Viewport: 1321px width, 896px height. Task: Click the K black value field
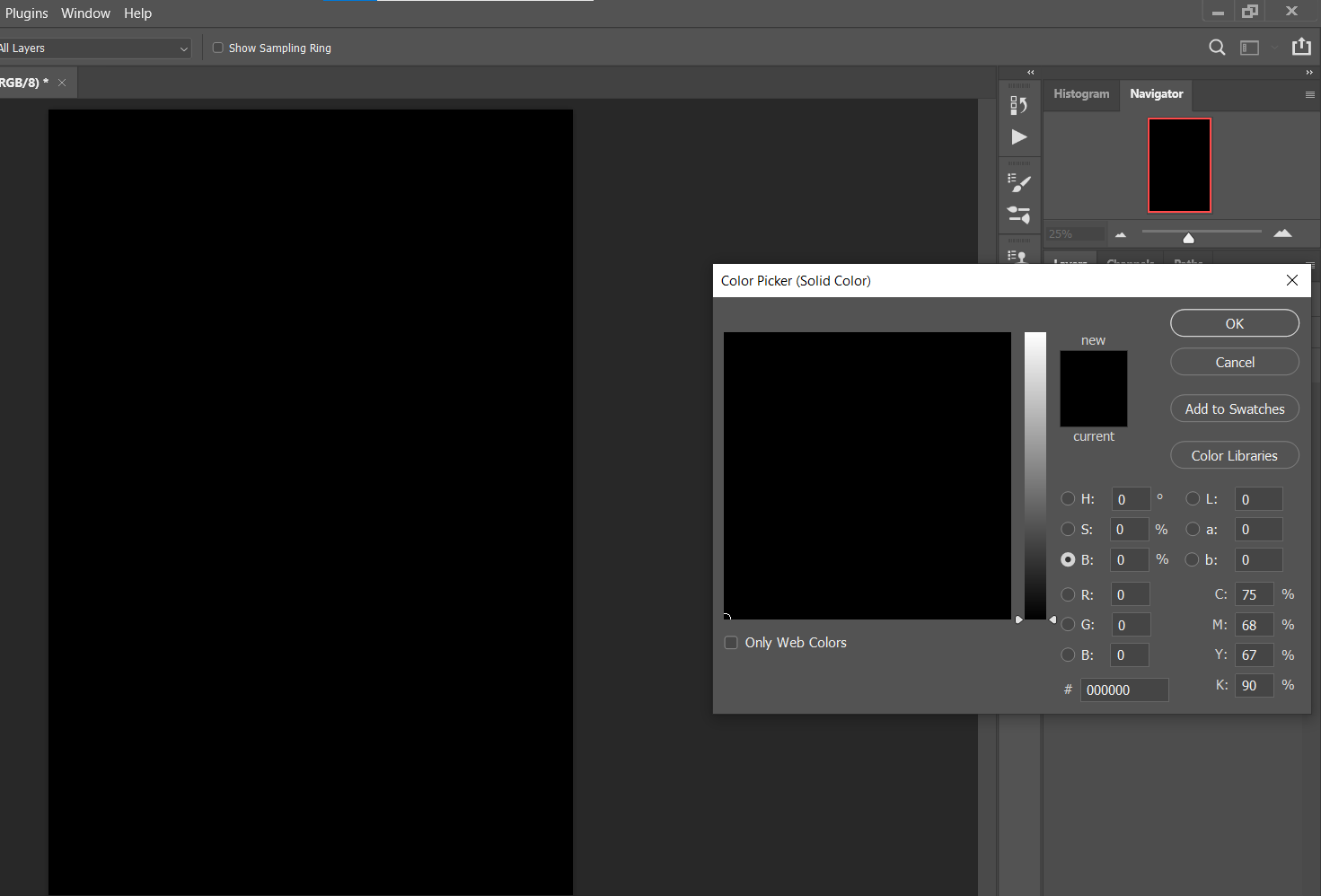pyautogui.click(x=1254, y=685)
